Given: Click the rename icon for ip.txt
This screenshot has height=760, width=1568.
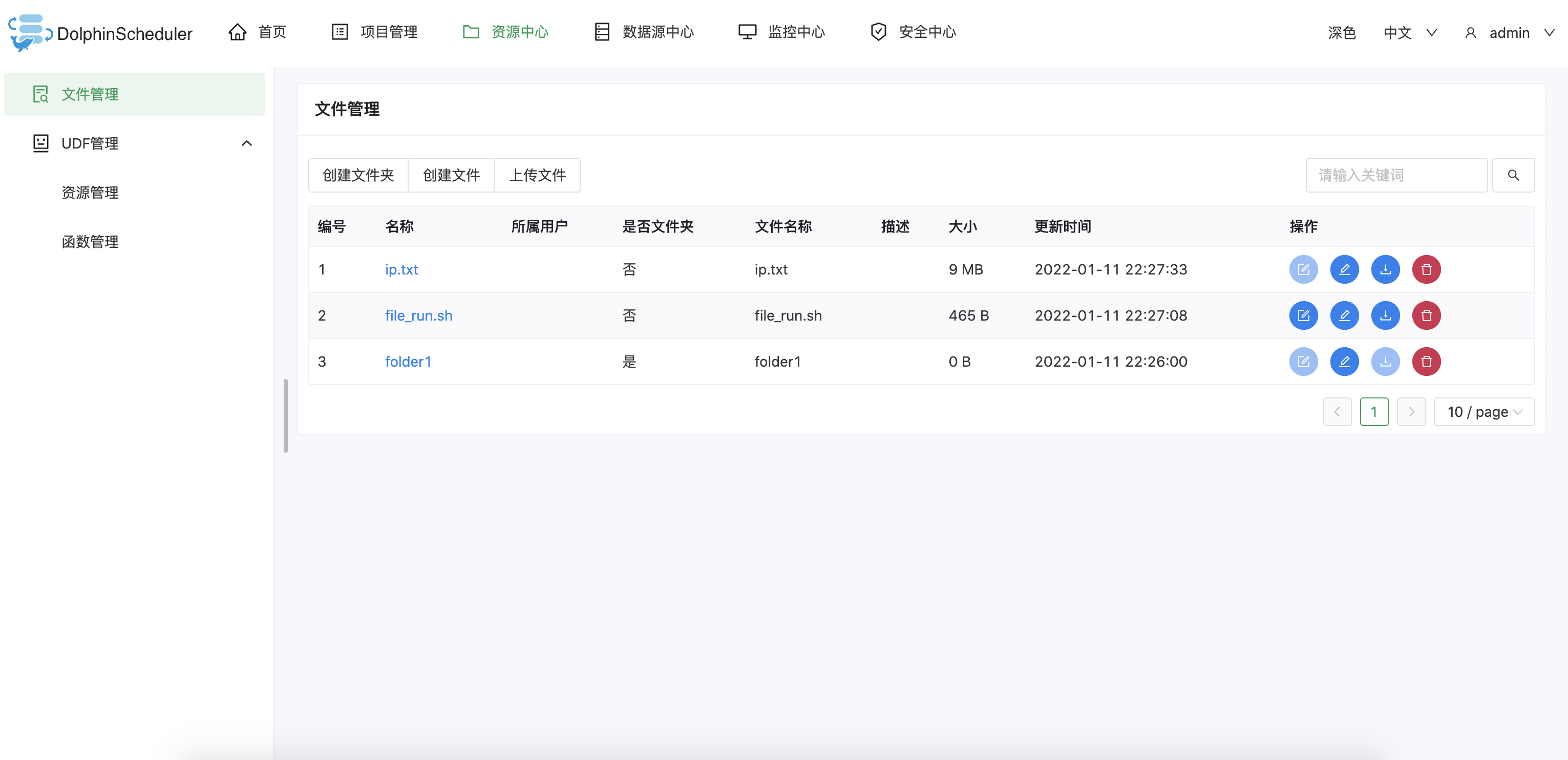Looking at the screenshot, I should coord(1344,269).
